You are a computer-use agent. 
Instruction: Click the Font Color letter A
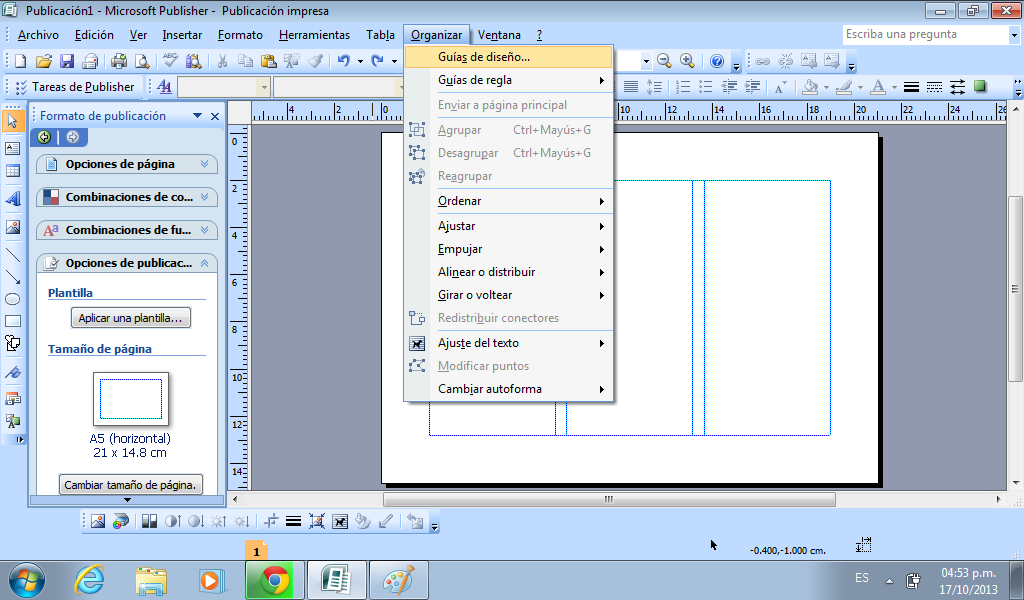coord(878,87)
